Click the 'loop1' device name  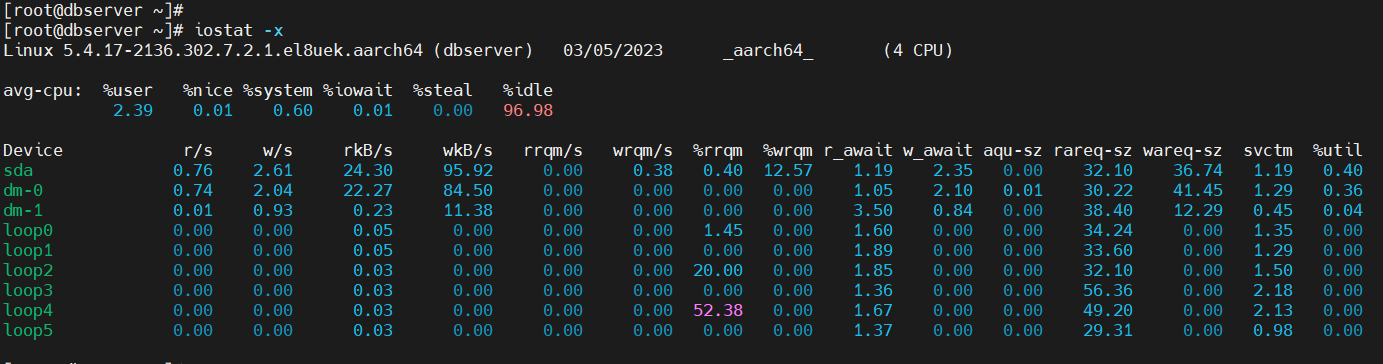[x=28, y=250]
